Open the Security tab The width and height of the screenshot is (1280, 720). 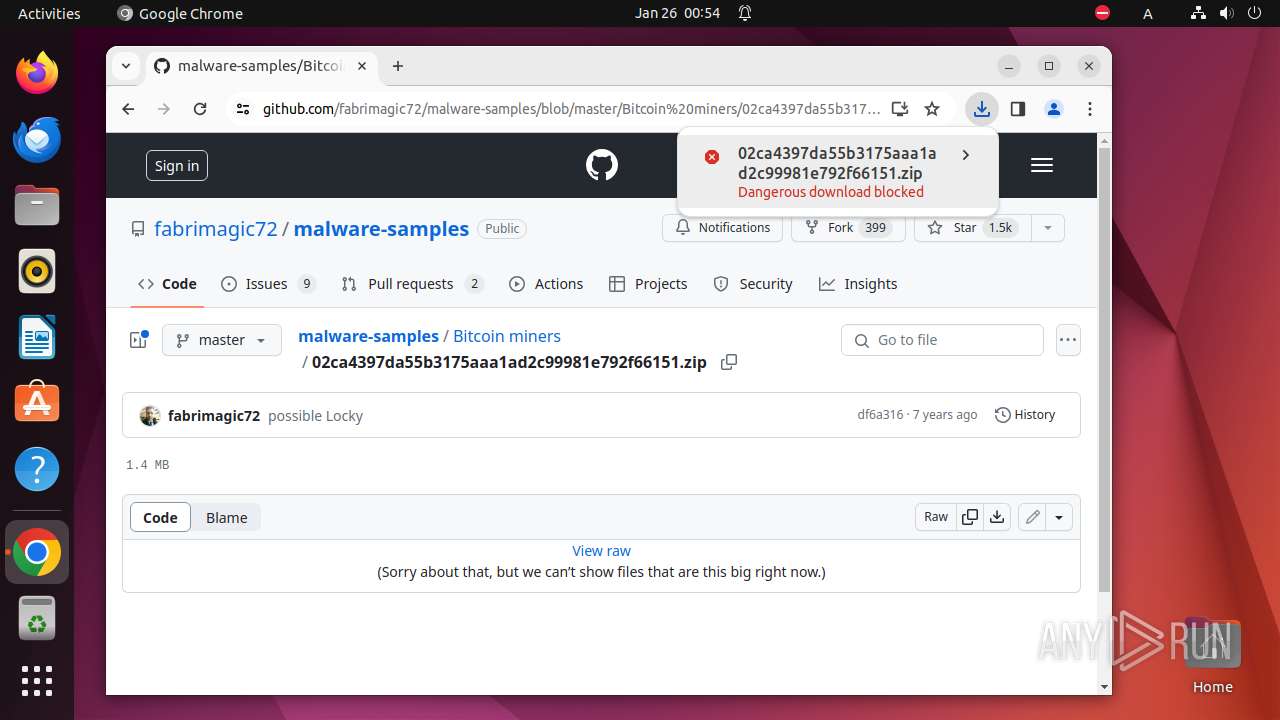tap(753, 284)
